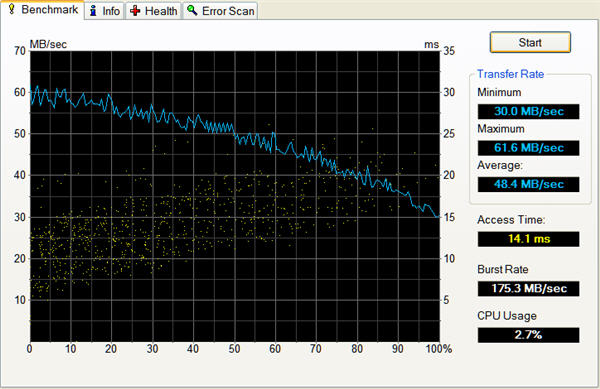The height and width of the screenshot is (389, 600).
Task: Switch to the Info tab
Action: pyautogui.click(x=104, y=11)
